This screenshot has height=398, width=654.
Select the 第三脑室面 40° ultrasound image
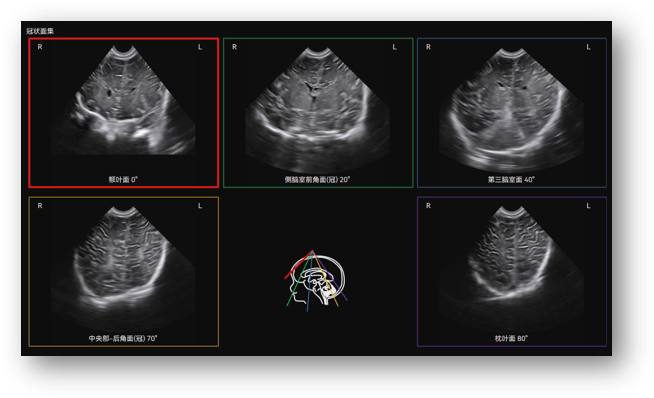tap(512, 113)
